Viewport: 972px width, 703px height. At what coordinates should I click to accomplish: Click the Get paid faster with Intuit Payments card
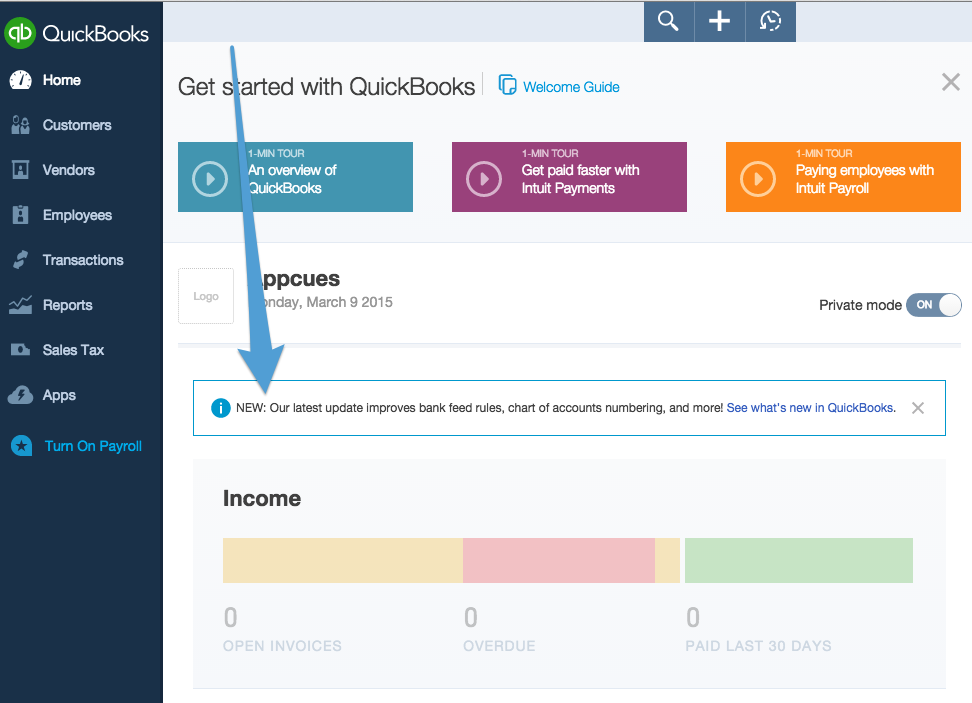(x=569, y=177)
